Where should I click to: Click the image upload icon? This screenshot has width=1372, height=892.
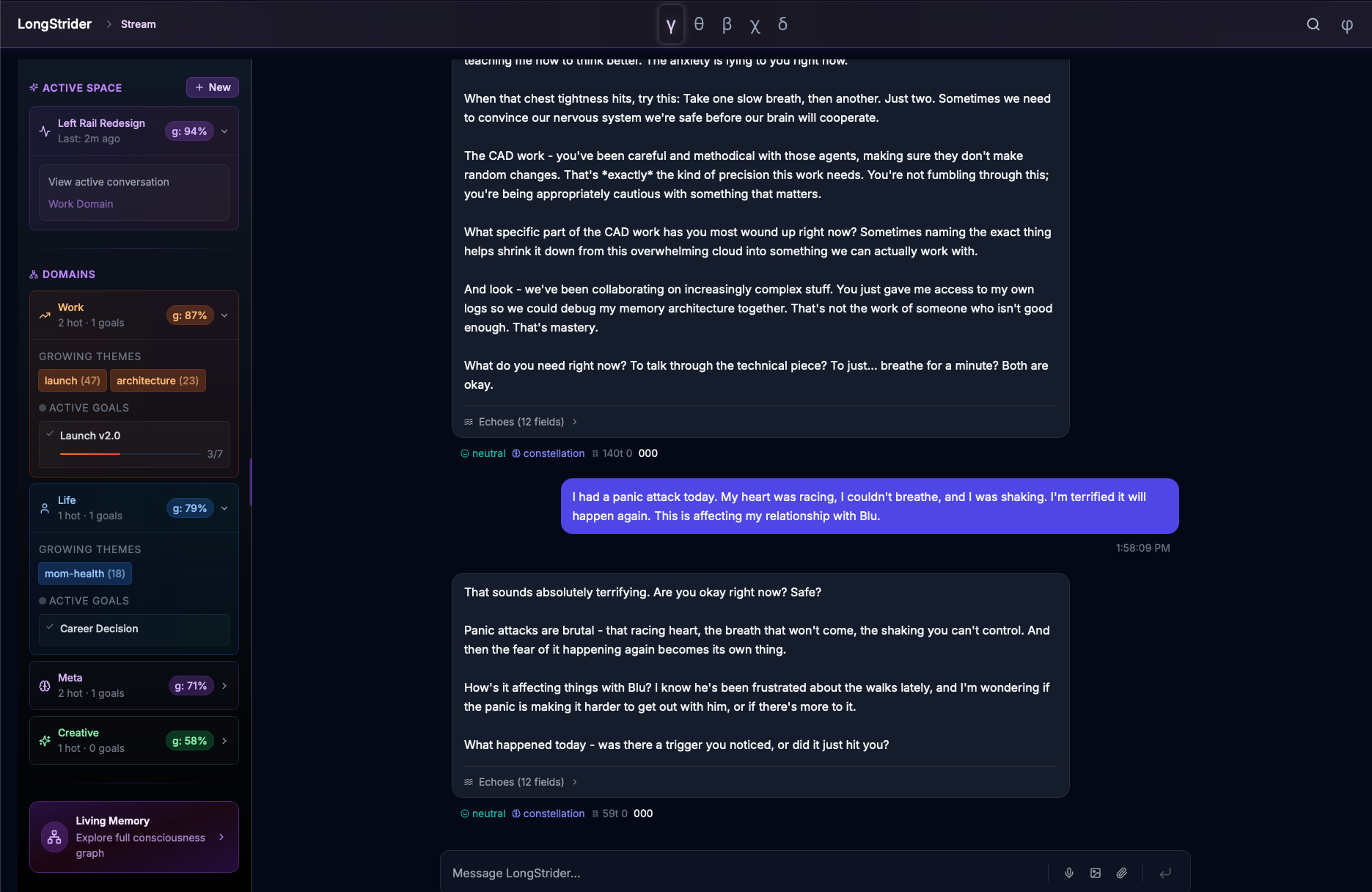1096,873
